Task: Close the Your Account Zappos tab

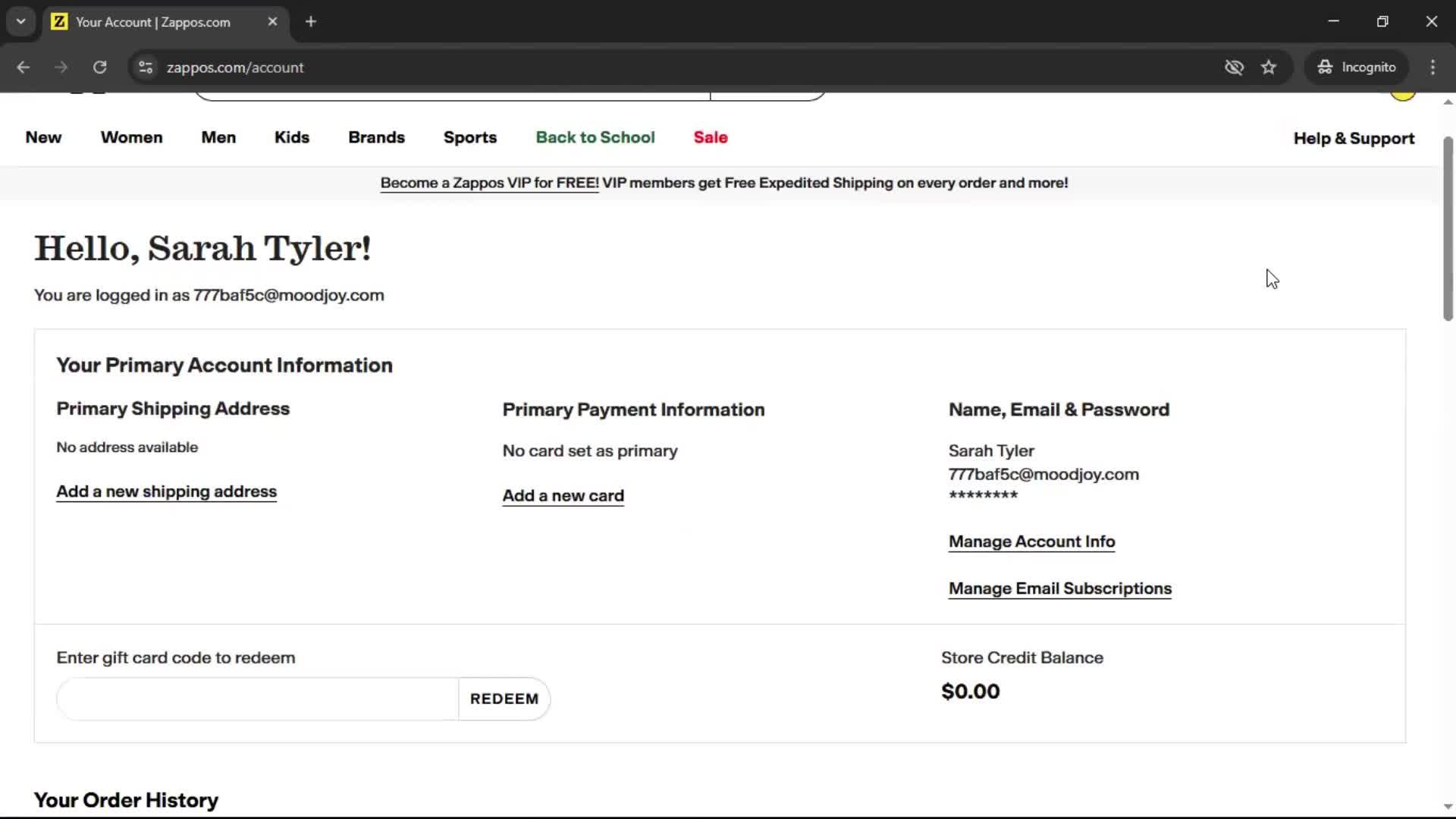Action: coord(272,21)
